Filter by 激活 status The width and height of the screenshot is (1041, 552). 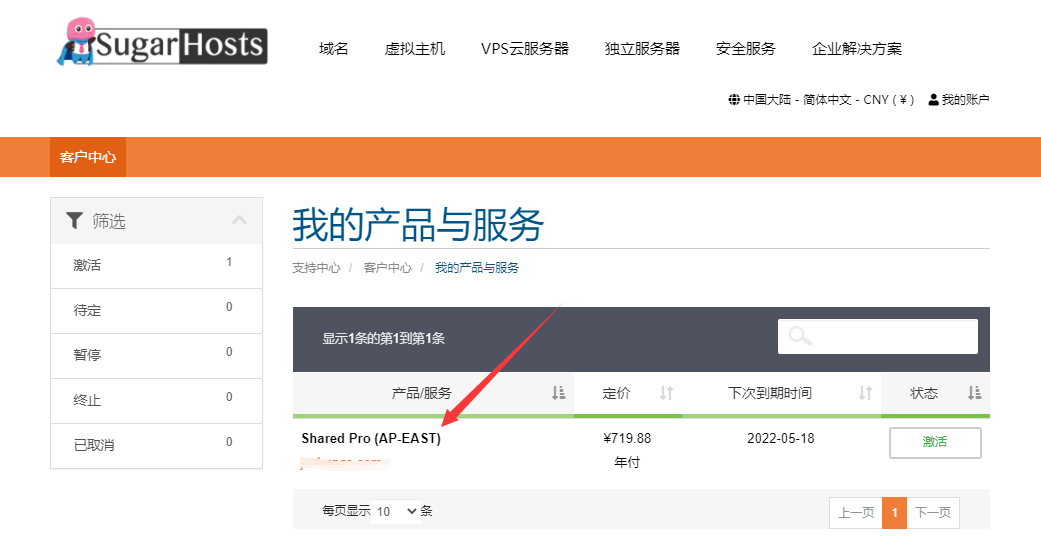pos(157,266)
